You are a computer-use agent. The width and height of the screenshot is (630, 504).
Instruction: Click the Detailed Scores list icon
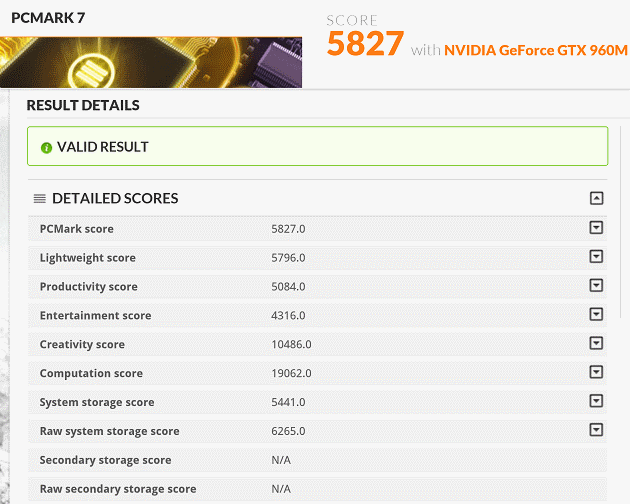pyautogui.click(x=39, y=199)
